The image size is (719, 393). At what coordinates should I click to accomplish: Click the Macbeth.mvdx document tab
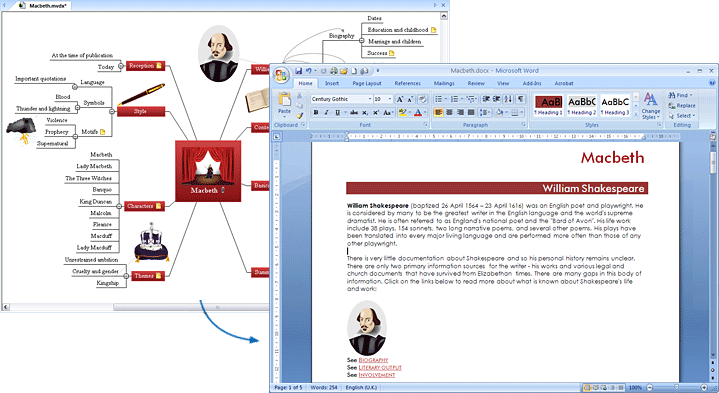(x=44, y=6)
